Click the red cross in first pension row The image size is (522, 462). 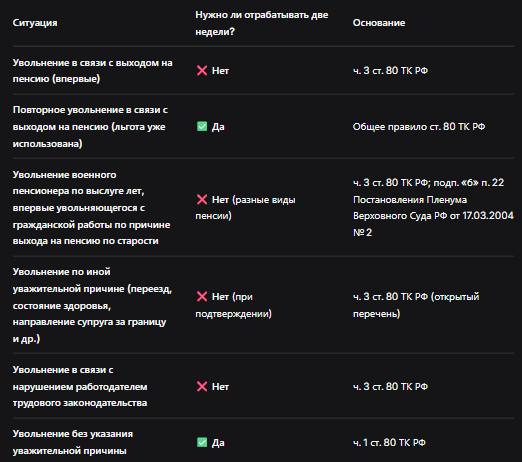coord(202,71)
